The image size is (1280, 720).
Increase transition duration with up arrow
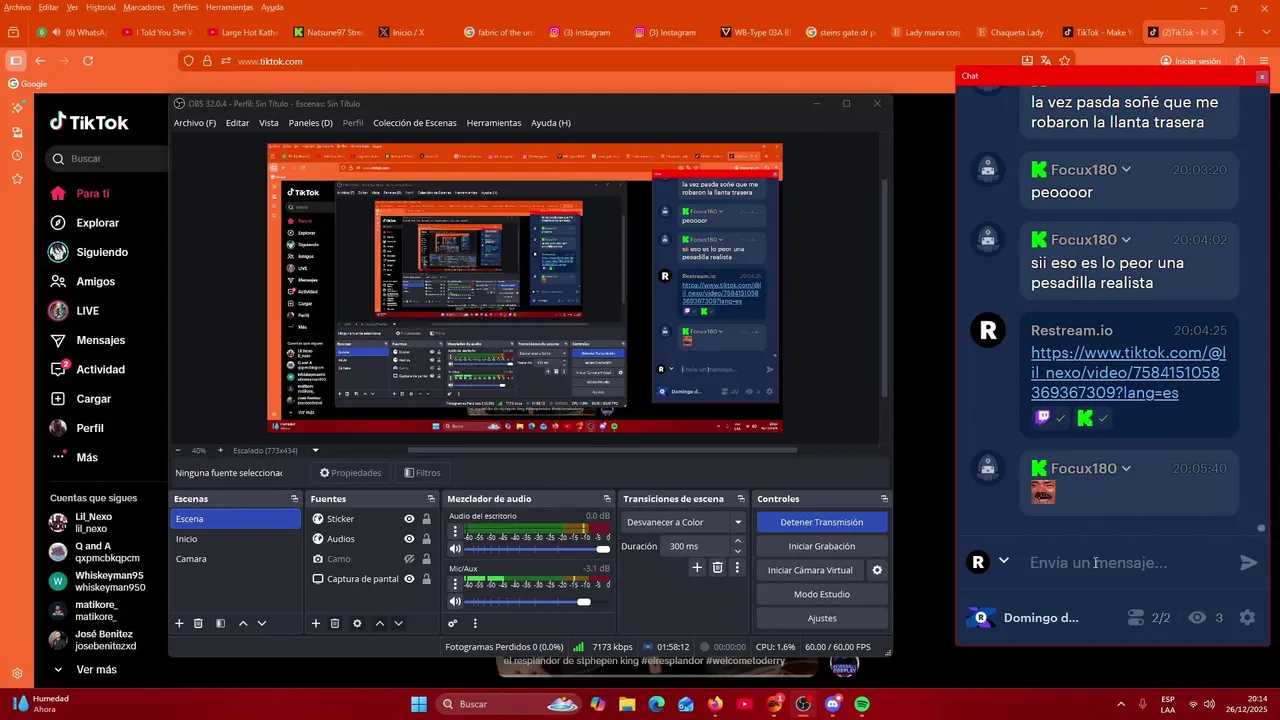click(738, 541)
